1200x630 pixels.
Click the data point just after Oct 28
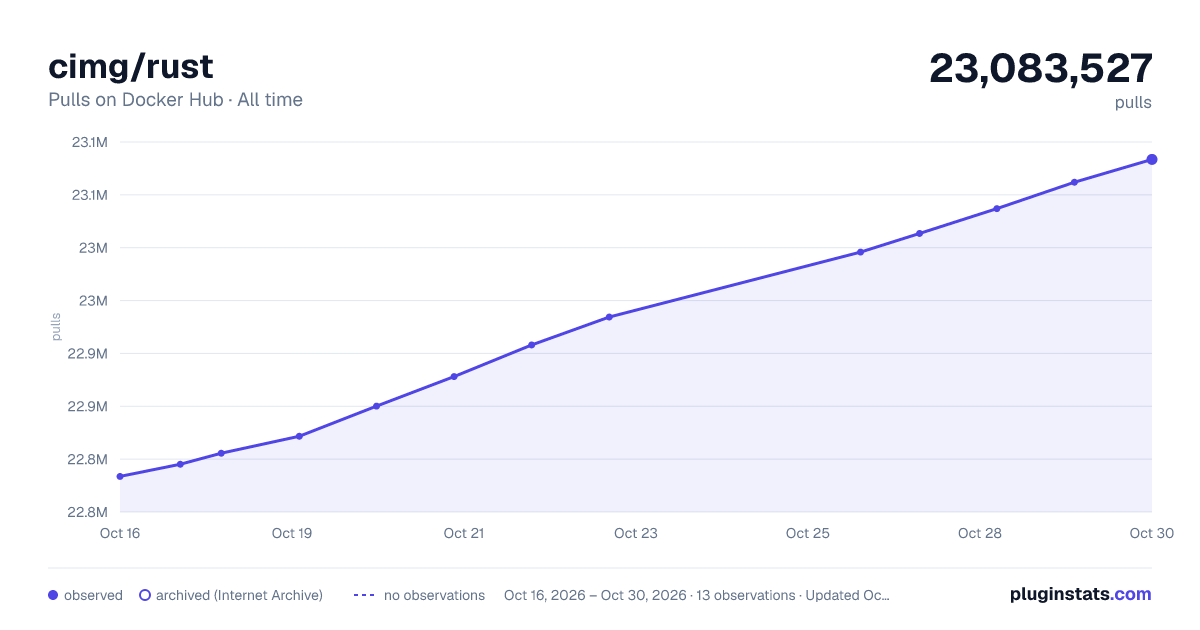click(x=997, y=209)
